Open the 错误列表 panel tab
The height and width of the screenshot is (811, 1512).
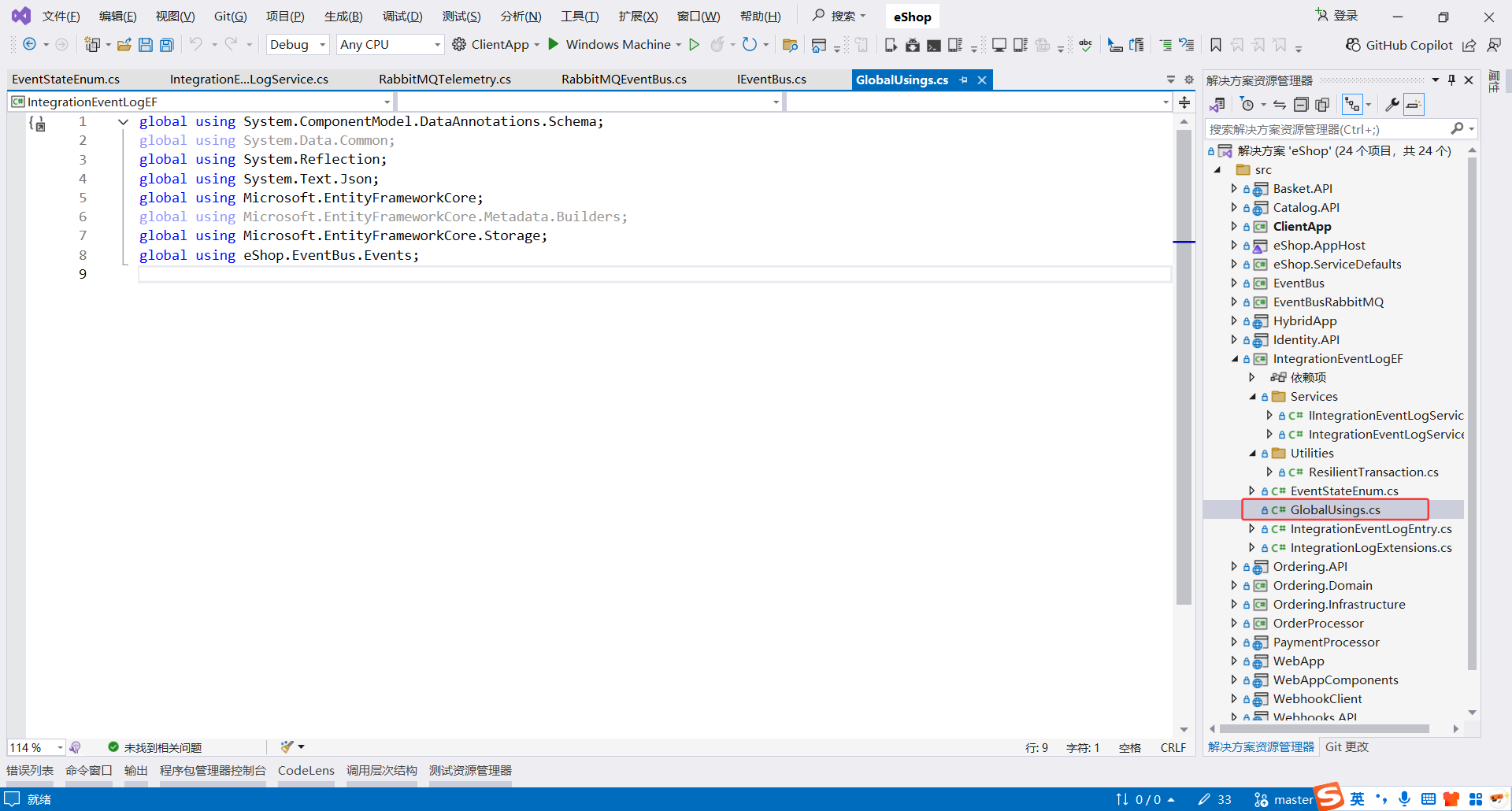point(30,770)
